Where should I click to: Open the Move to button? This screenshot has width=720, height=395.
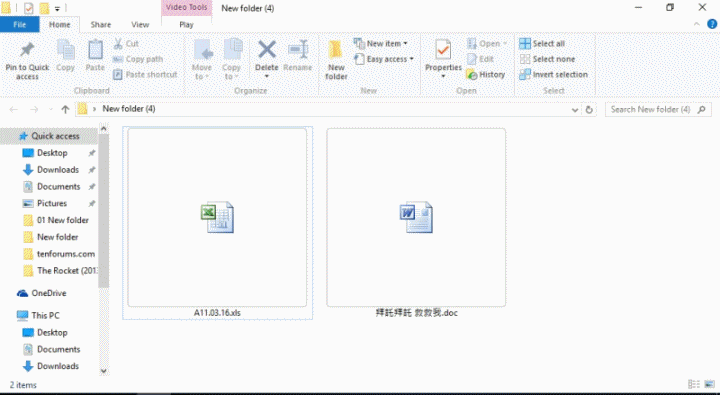(x=202, y=59)
